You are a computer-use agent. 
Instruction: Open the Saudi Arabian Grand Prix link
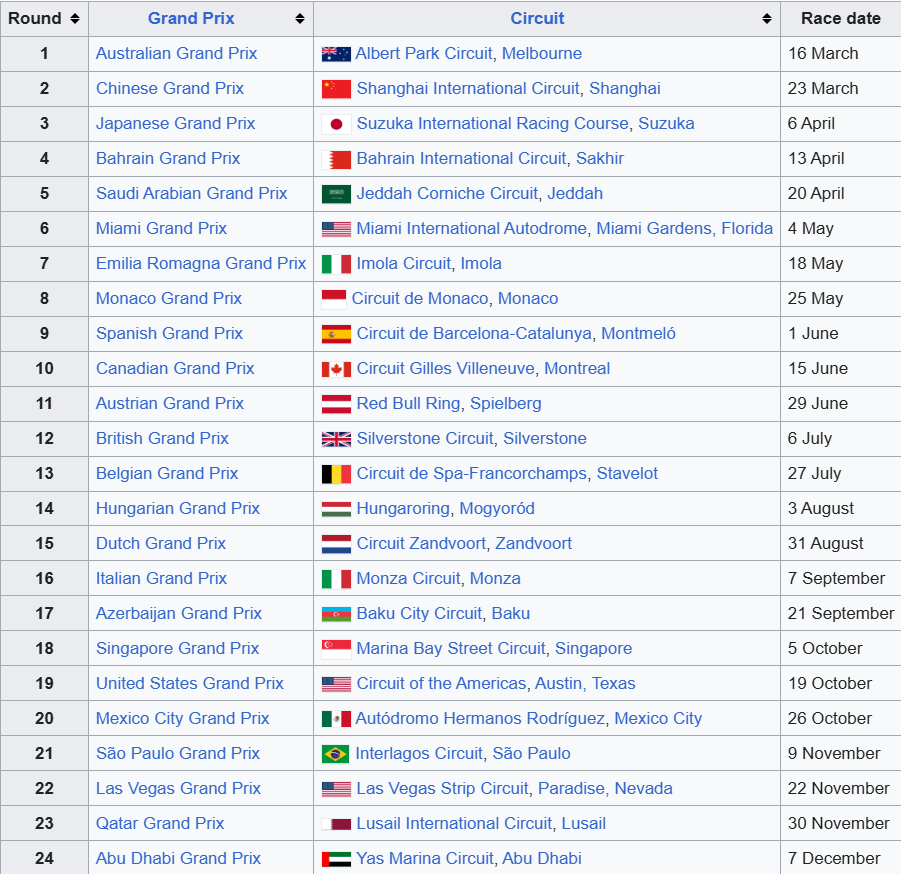pyautogui.click(x=191, y=194)
